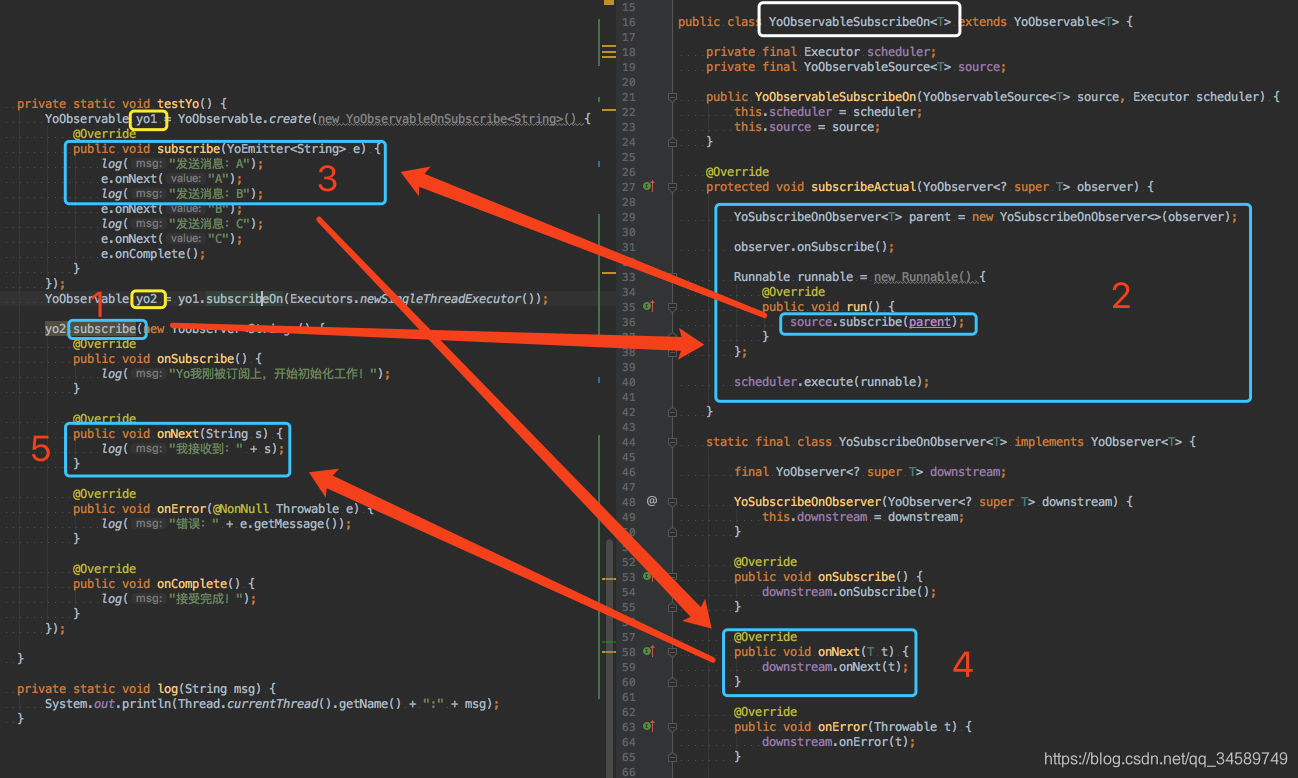Click 'subscribeActual' method name
1298x778 pixels.
pos(863,187)
